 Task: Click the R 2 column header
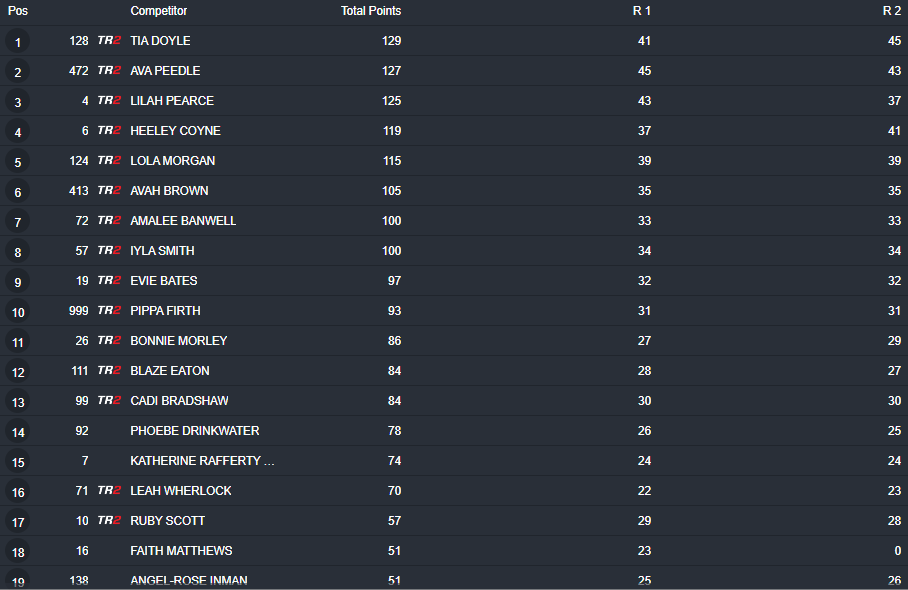point(892,11)
